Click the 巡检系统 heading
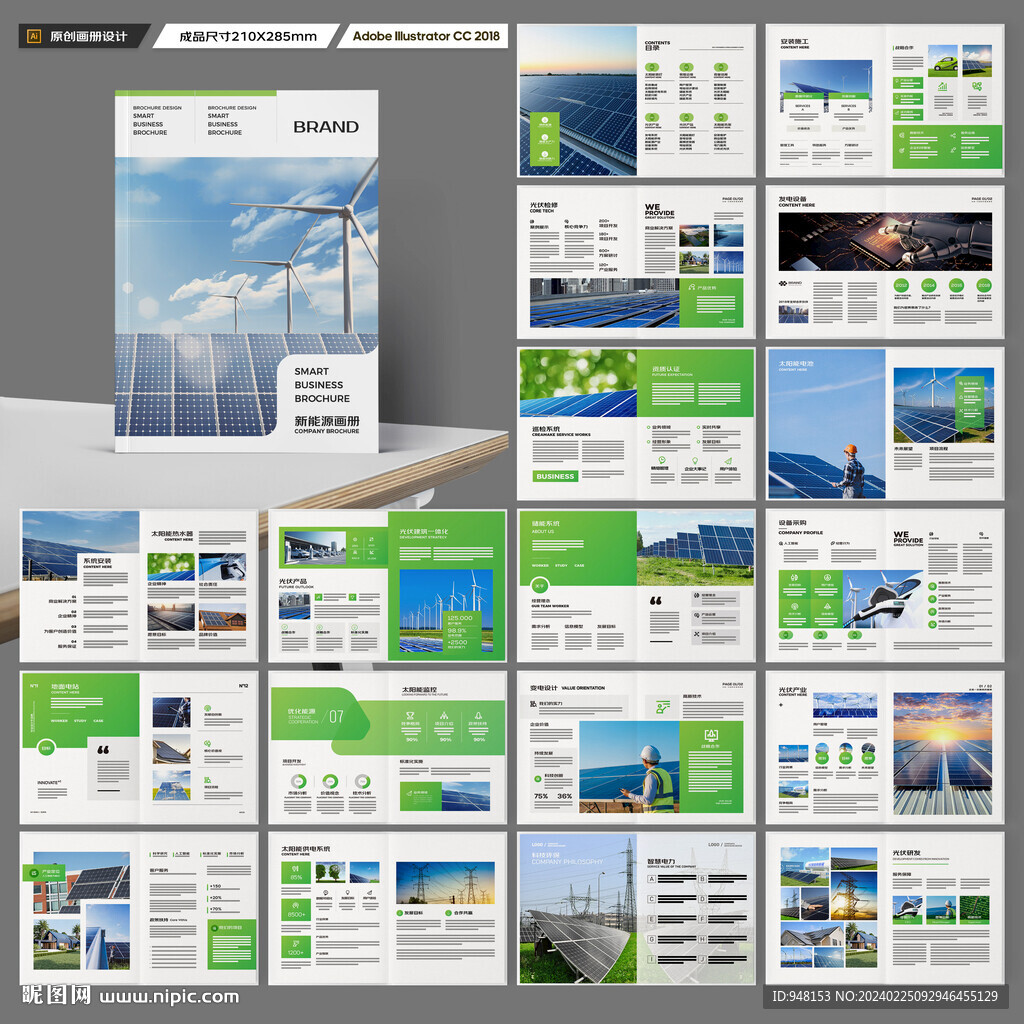 [x=546, y=429]
